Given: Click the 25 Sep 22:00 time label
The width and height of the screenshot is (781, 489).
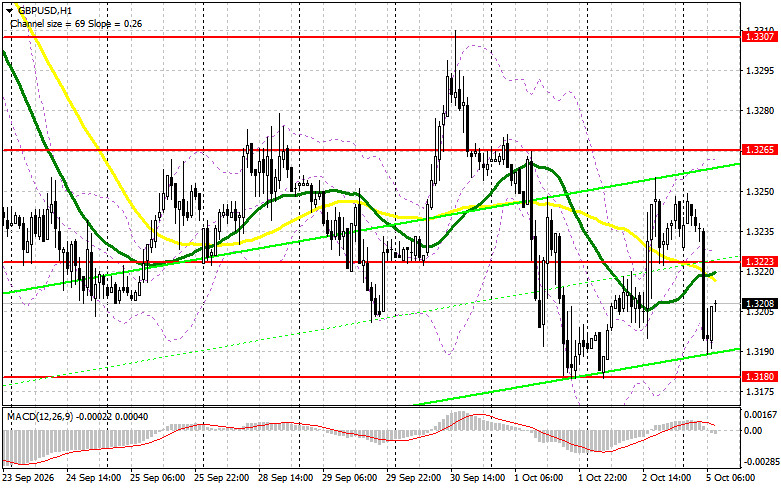Looking at the screenshot, I should [x=222, y=478].
